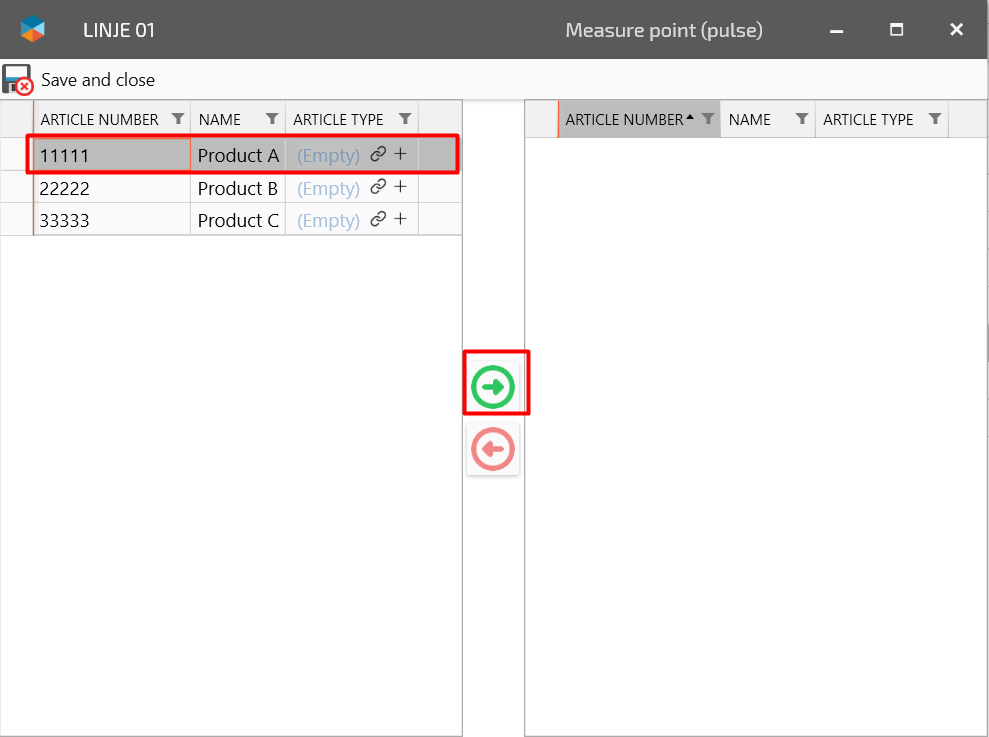Click the plus icon in Product B row

pyautogui.click(x=400, y=187)
